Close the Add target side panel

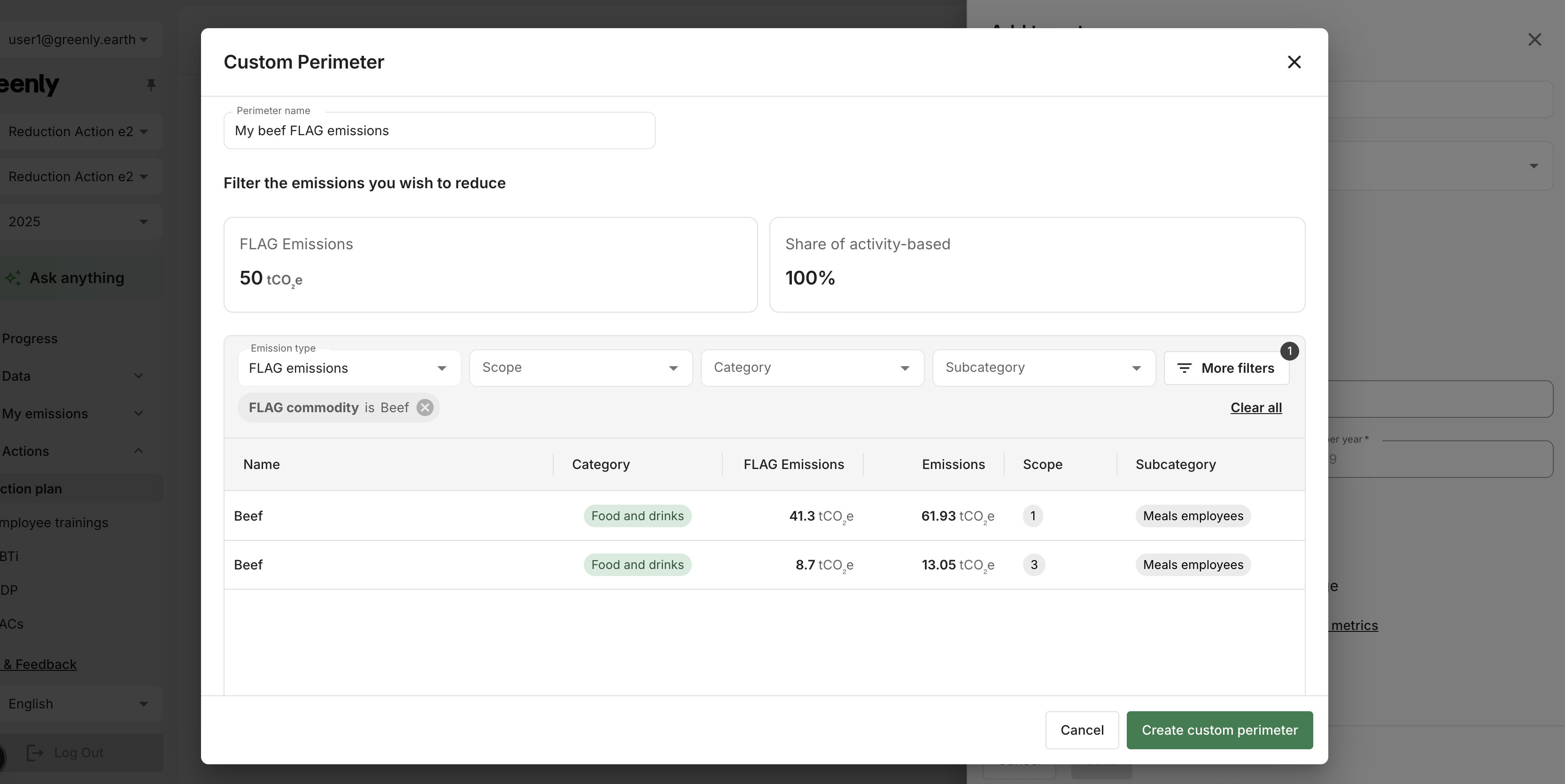[x=1534, y=39]
